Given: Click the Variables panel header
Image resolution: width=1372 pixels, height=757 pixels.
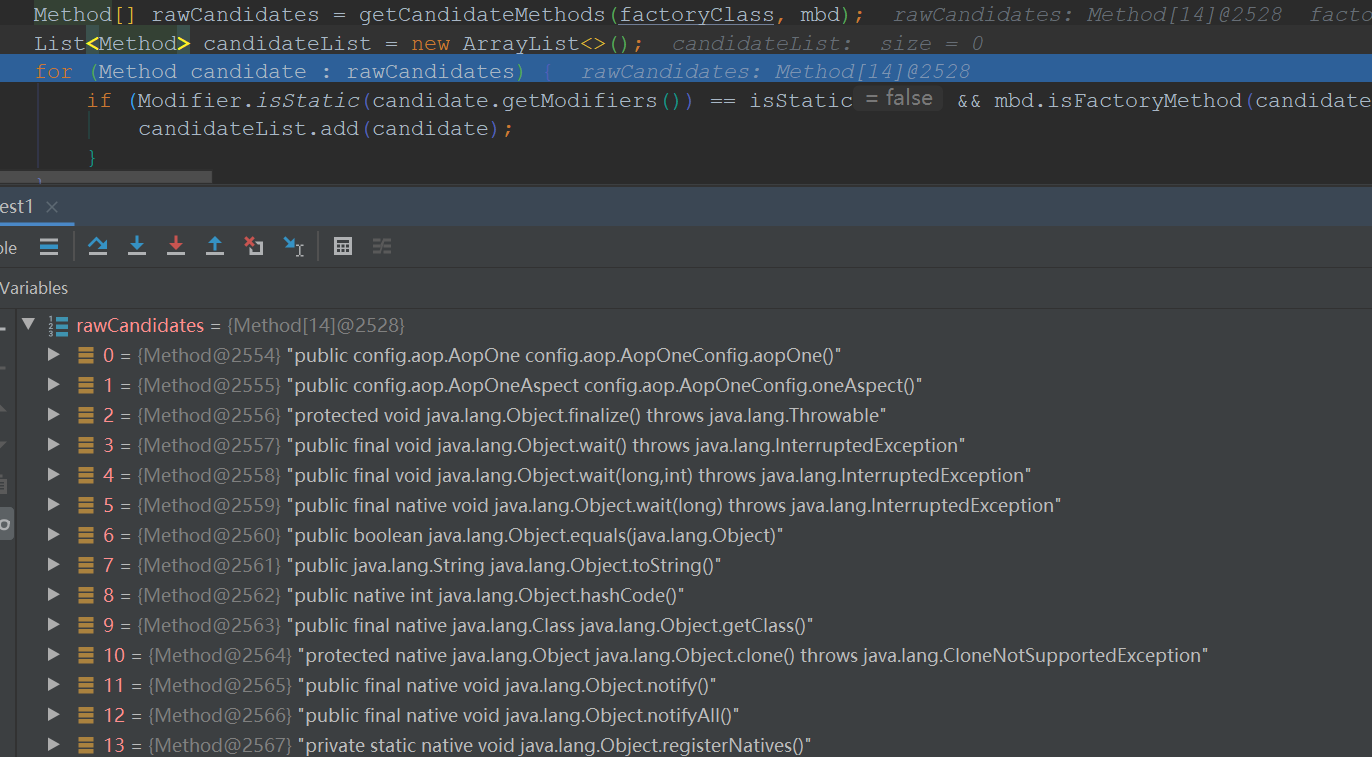Looking at the screenshot, I should click(x=34, y=288).
